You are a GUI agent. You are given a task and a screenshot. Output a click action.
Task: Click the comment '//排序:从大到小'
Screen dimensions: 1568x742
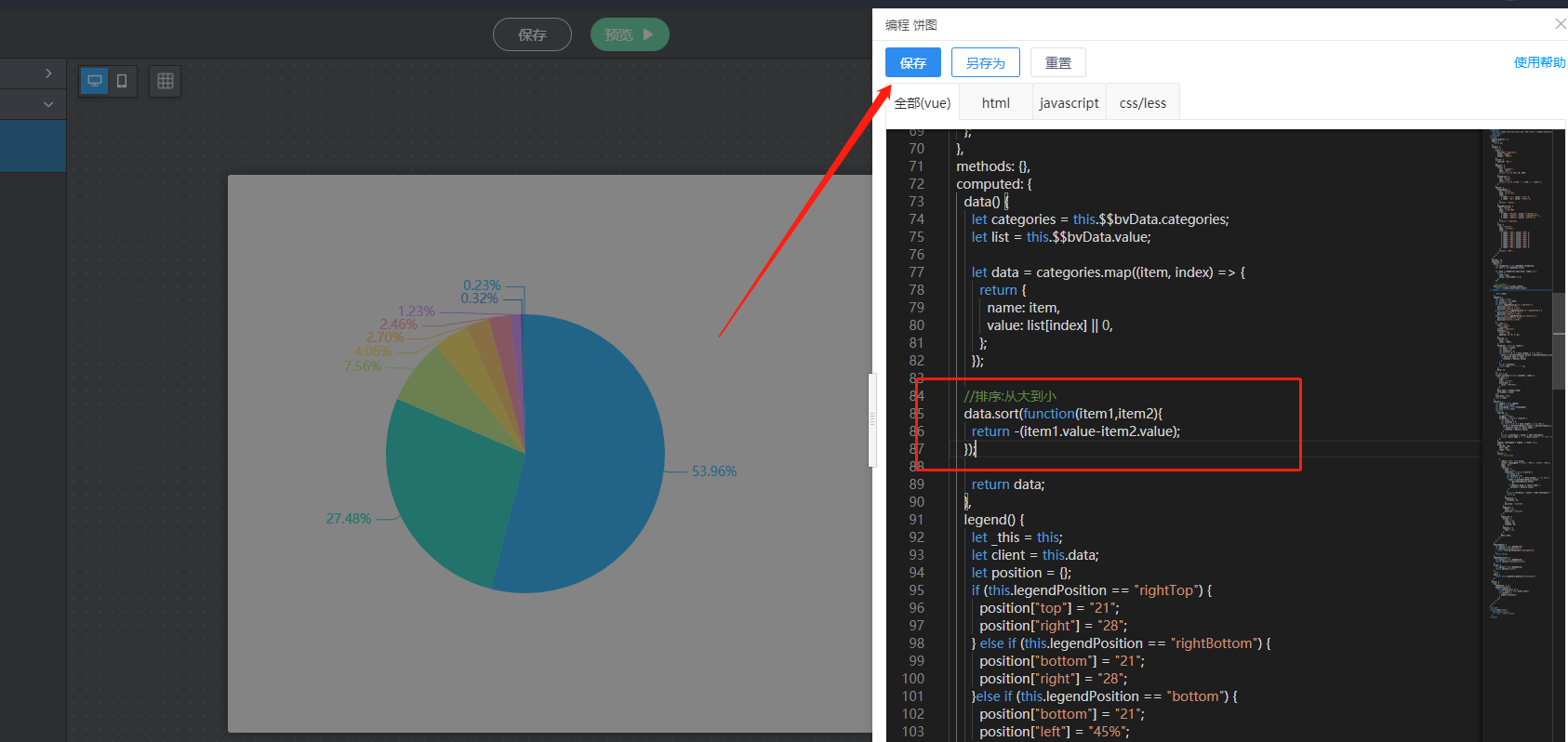tap(1010, 396)
